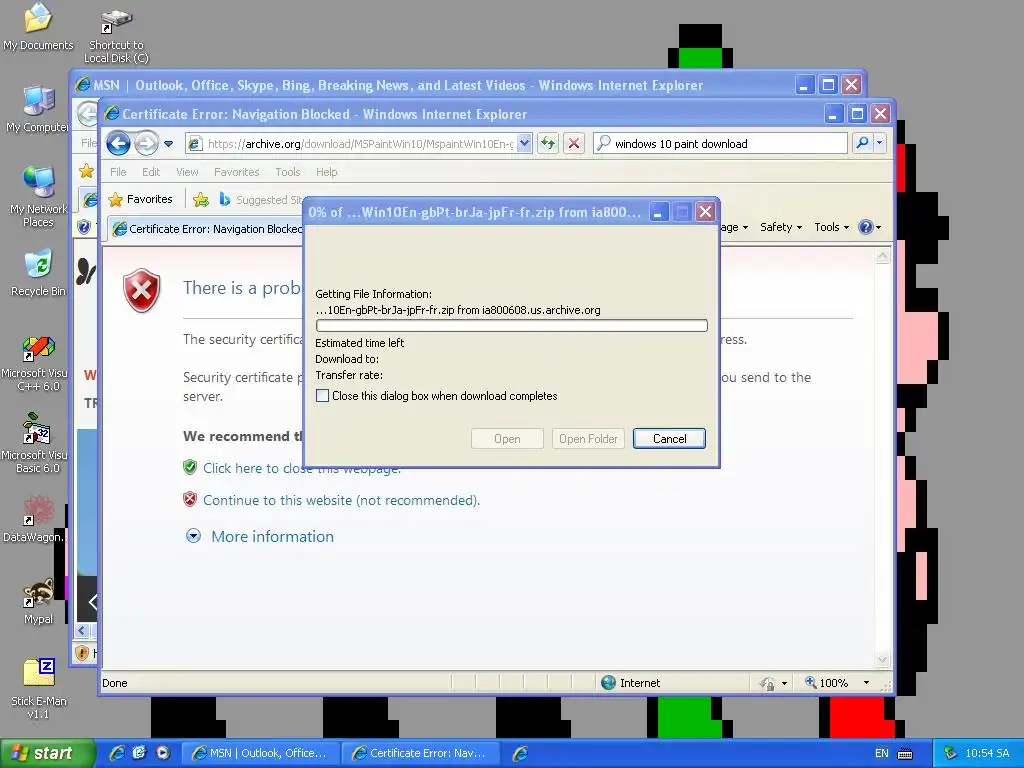Open the View menu
Image resolution: width=1024 pixels, height=768 pixels.
[187, 172]
